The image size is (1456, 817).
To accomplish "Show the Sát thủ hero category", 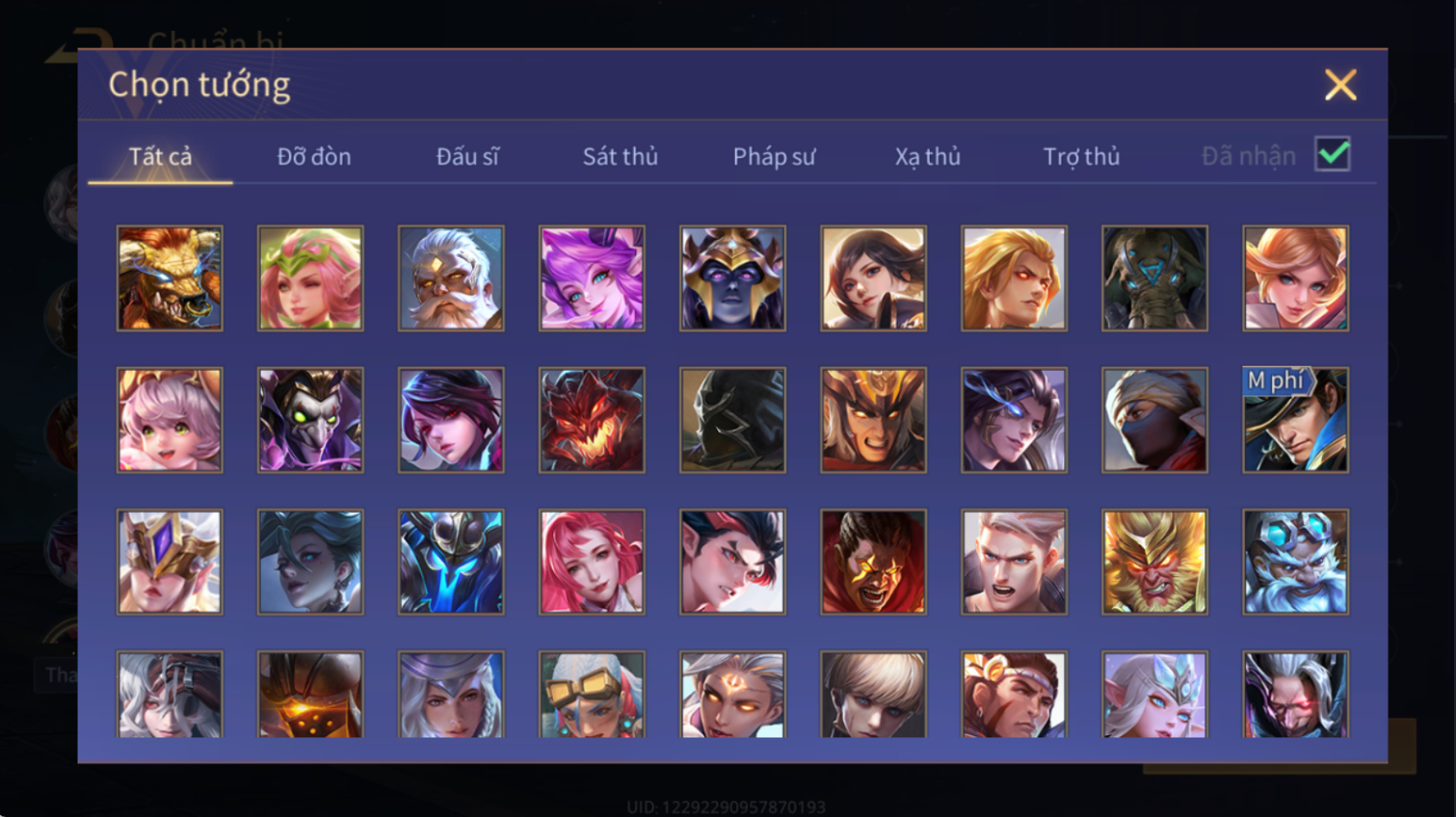I will pos(621,156).
